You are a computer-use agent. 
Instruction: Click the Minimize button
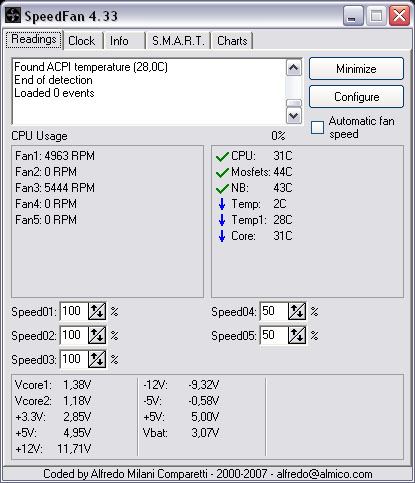coord(356,69)
